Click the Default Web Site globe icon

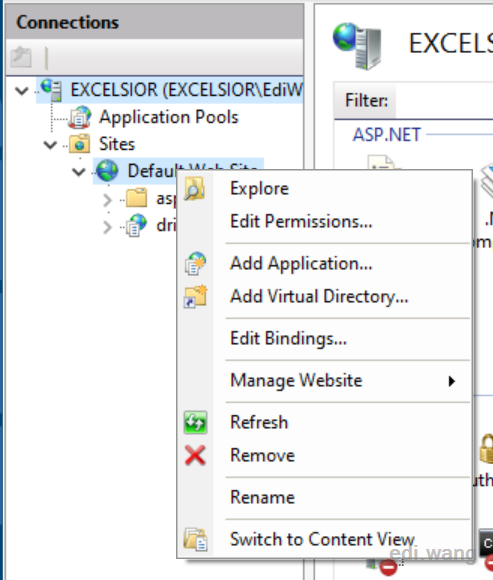click(x=107, y=171)
